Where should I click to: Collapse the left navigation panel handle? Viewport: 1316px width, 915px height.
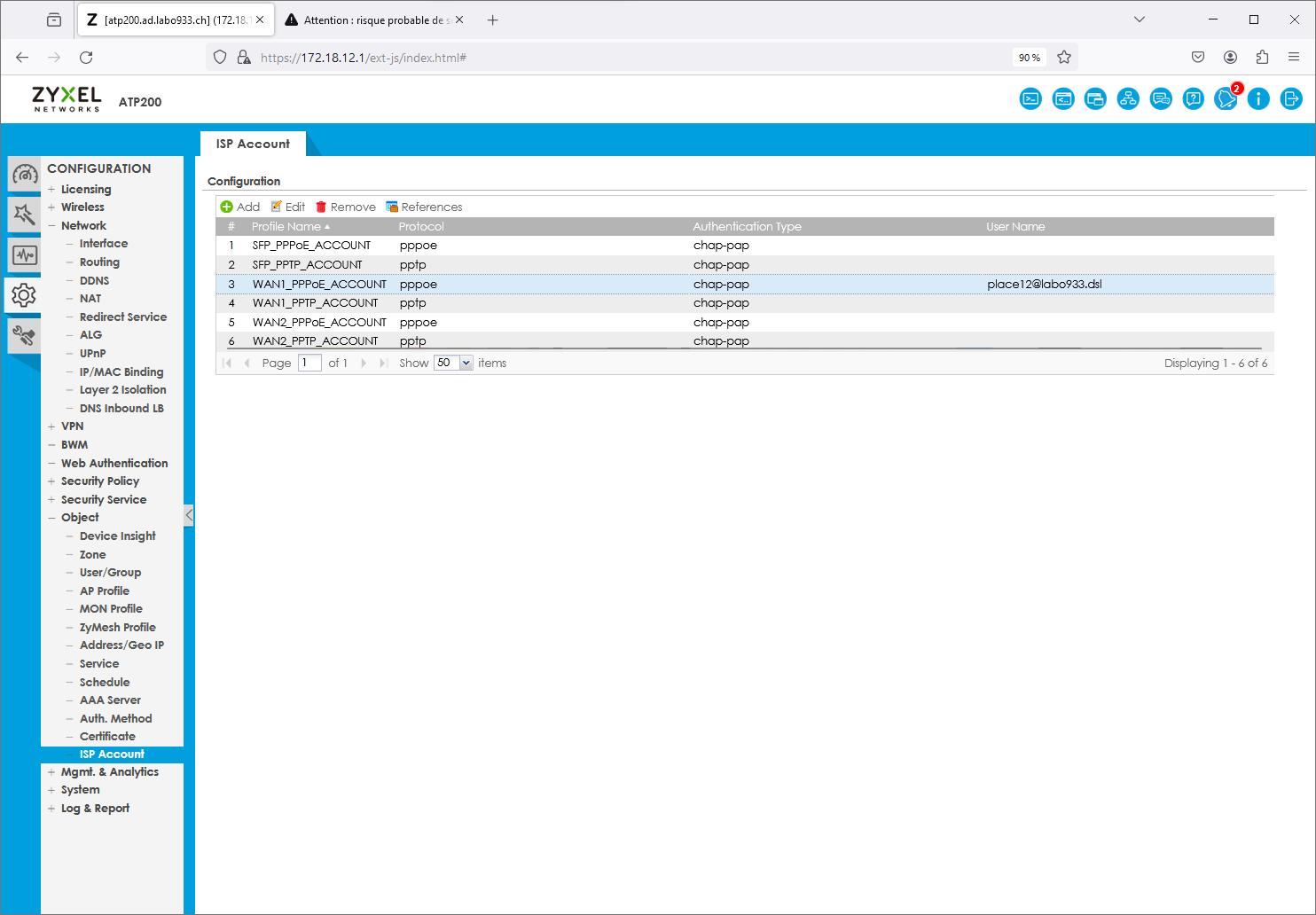tap(189, 515)
